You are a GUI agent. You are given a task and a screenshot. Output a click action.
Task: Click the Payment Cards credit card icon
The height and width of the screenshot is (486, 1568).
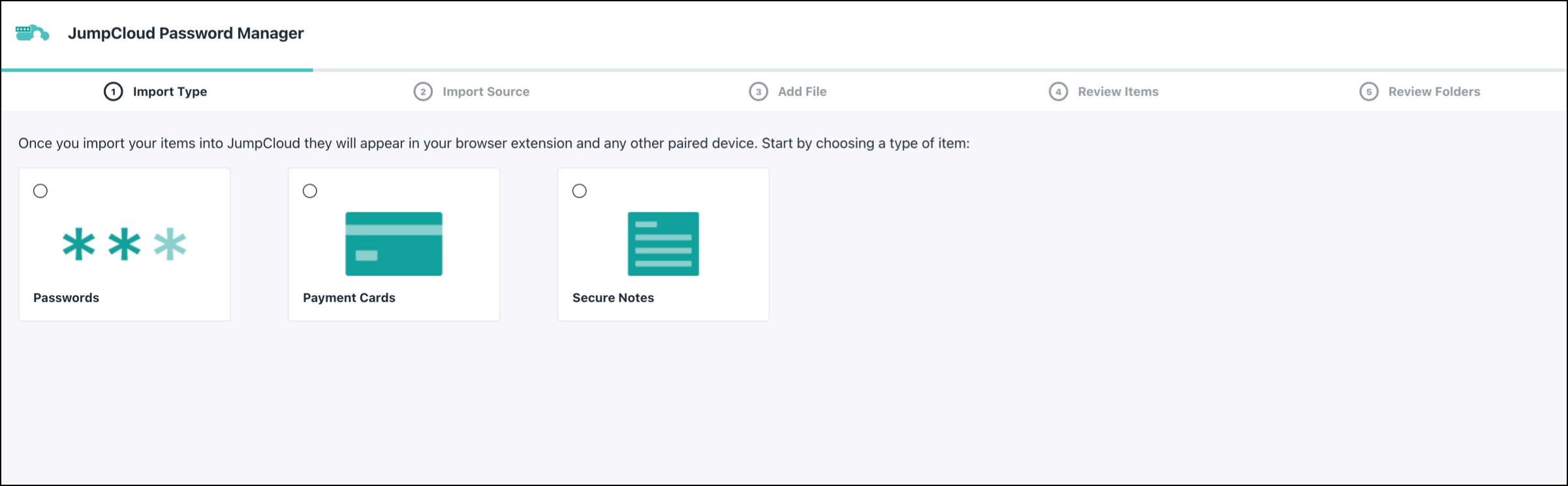pos(394,244)
